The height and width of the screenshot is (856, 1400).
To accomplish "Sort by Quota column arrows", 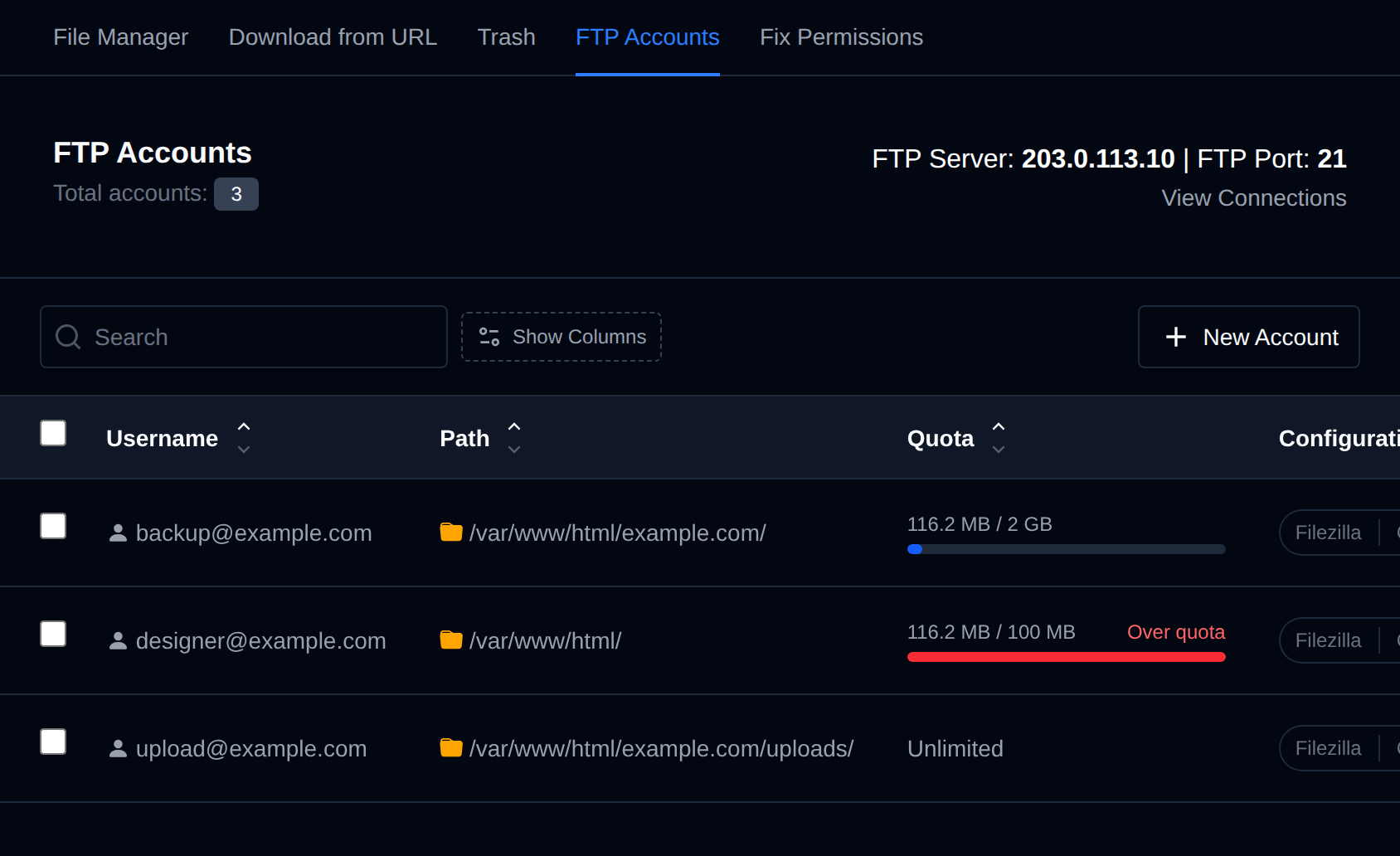I will [x=999, y=438].
